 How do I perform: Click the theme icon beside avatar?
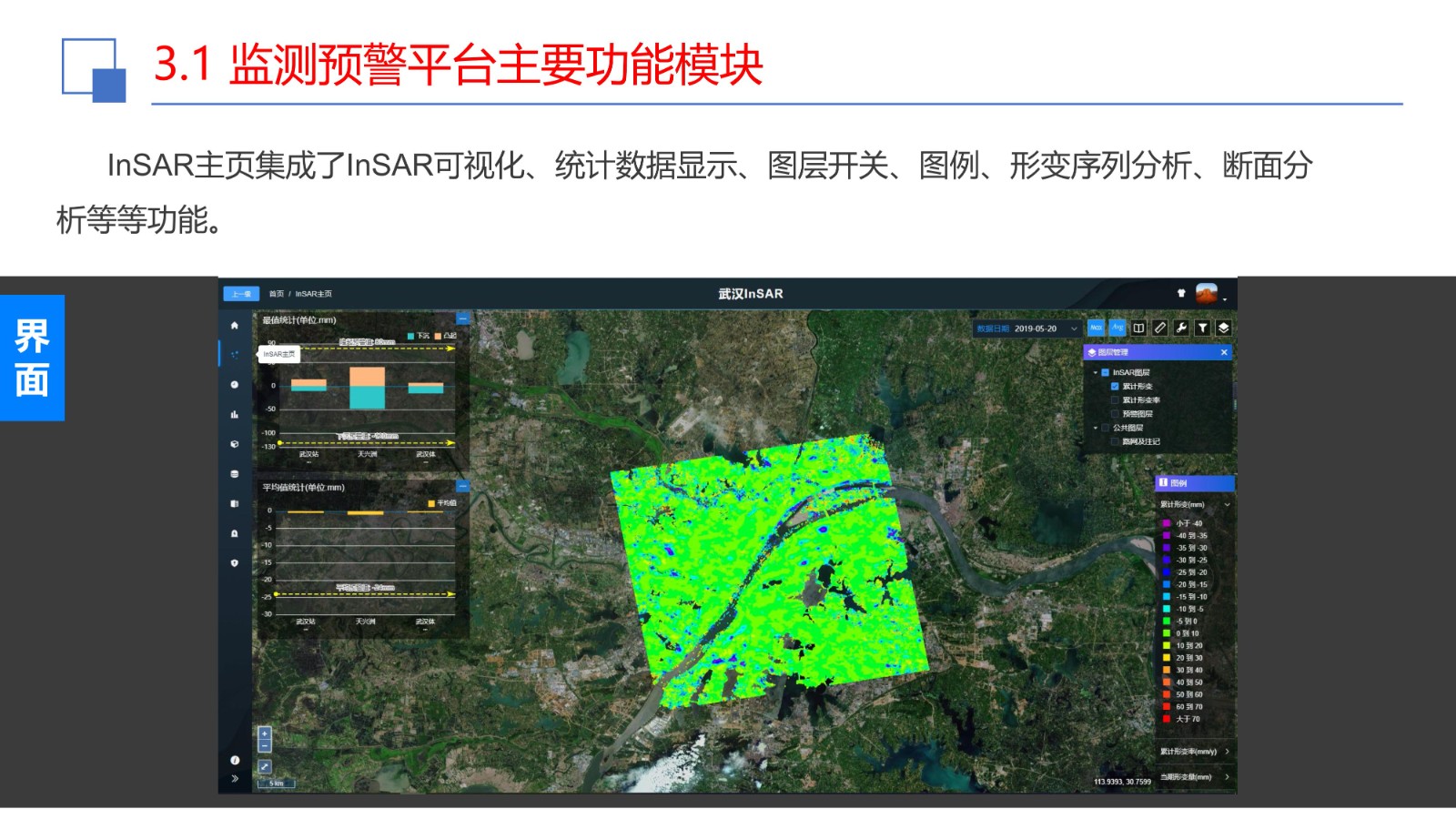pyautogui.click(x=1181, y=293)
